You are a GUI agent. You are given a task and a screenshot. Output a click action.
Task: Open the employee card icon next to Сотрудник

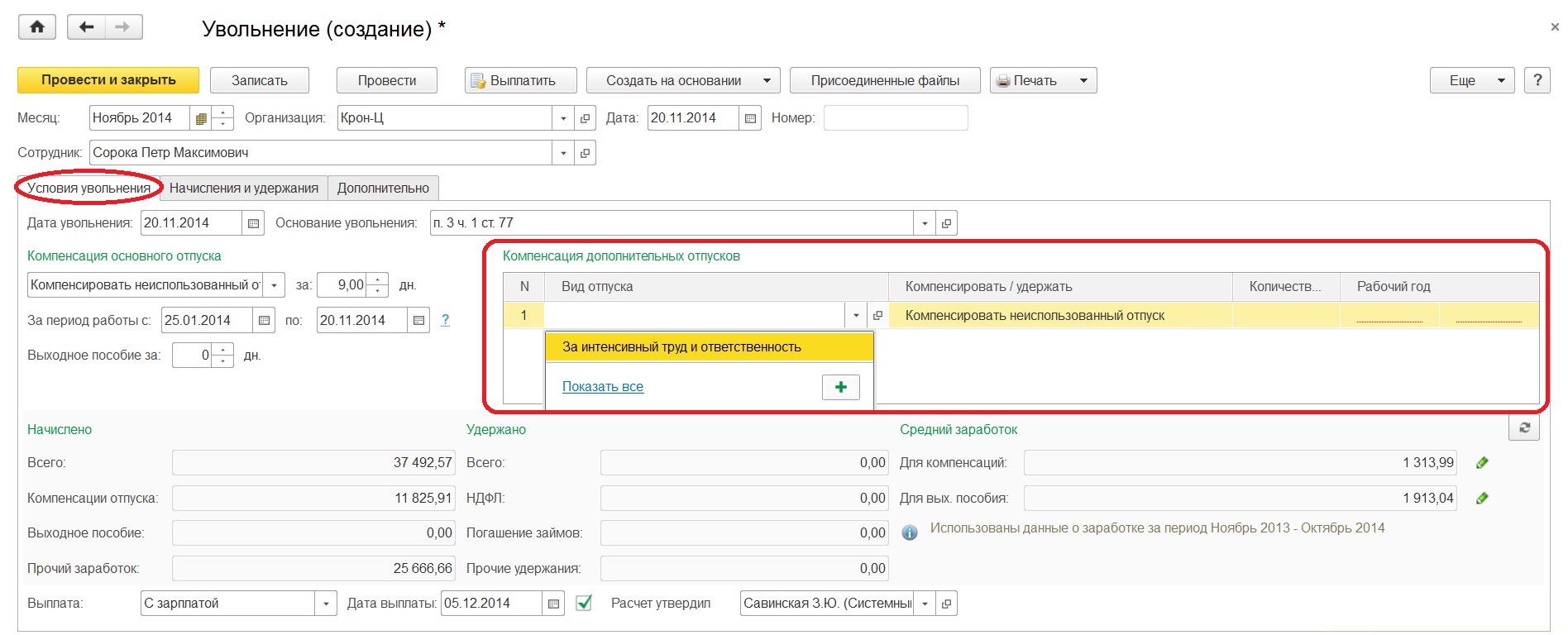click(586, 153)
